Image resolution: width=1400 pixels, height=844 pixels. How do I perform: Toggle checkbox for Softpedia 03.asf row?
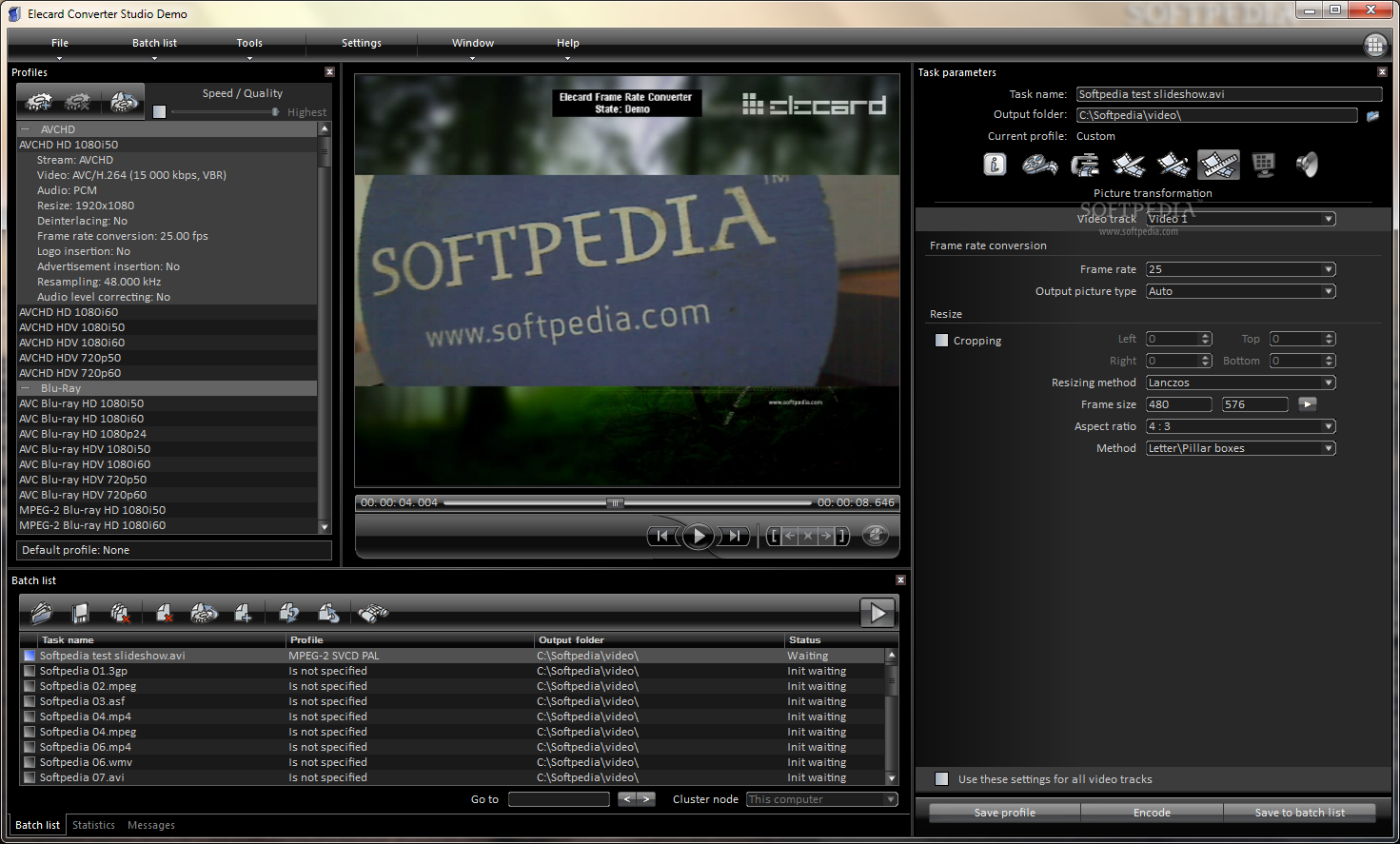pyautogui.click(x=30, y=701)
